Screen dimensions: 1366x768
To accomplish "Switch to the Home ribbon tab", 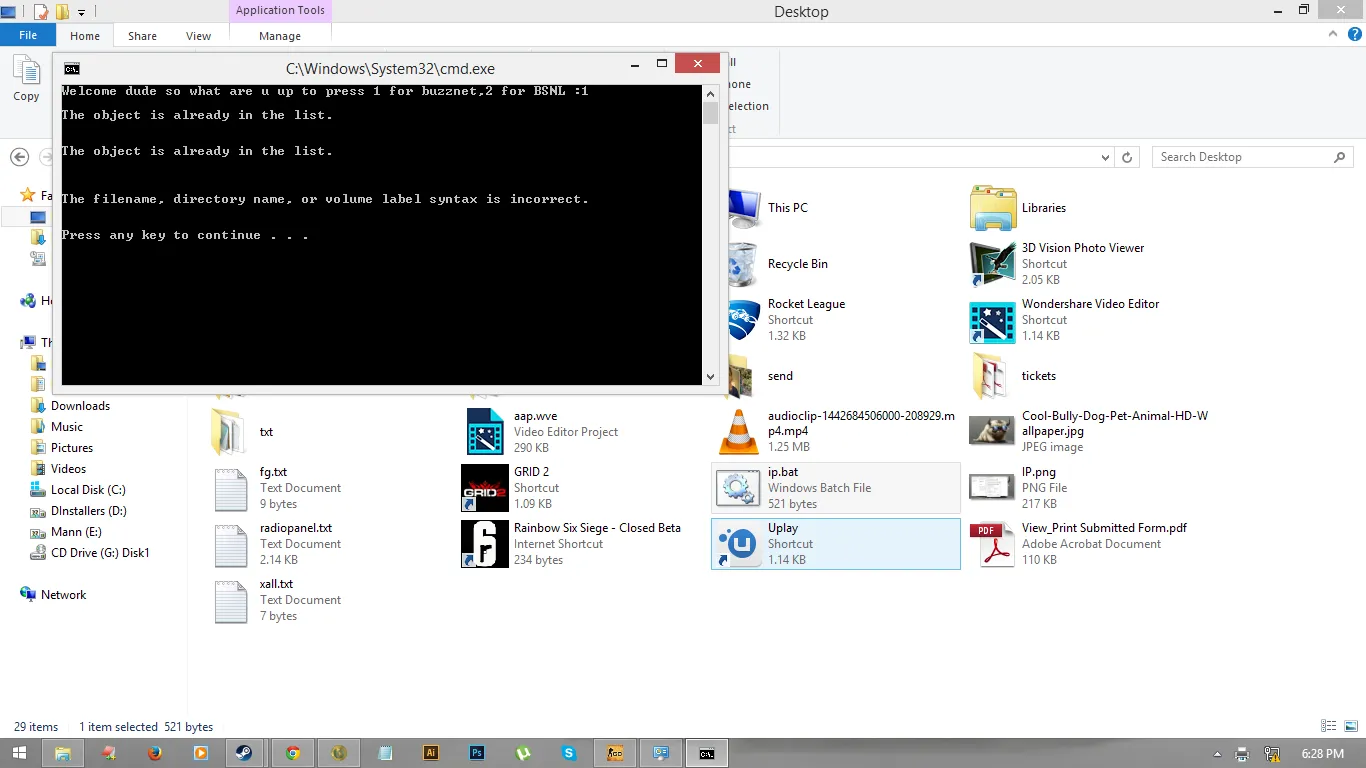I will (x=85, y=36).
